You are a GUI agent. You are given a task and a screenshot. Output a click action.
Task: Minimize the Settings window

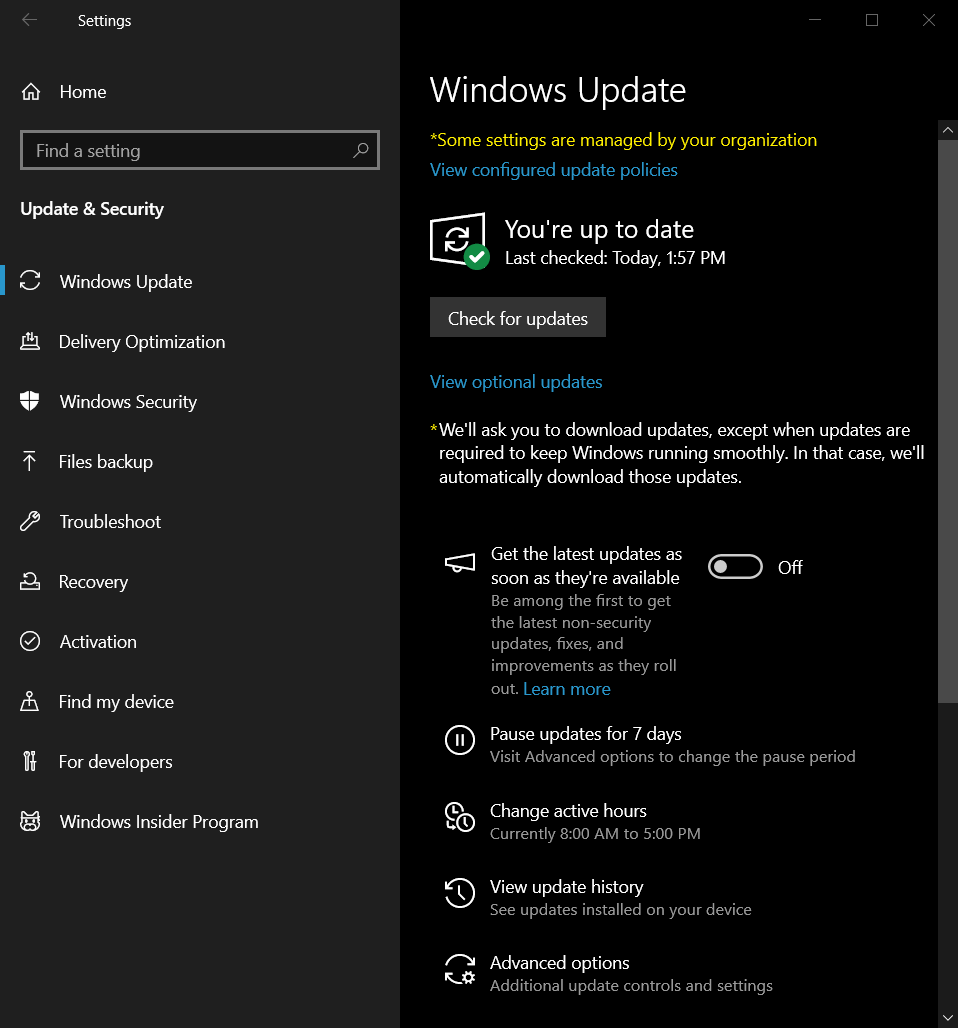click(x=814, y=20)
